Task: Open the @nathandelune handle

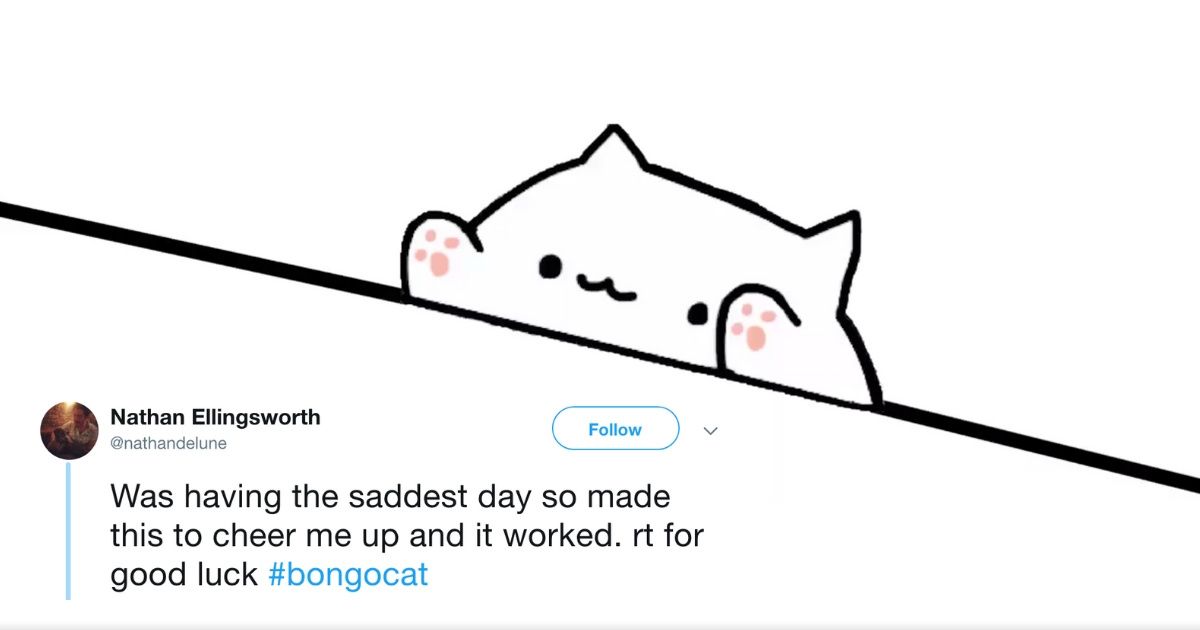Action: pos(168,443)
